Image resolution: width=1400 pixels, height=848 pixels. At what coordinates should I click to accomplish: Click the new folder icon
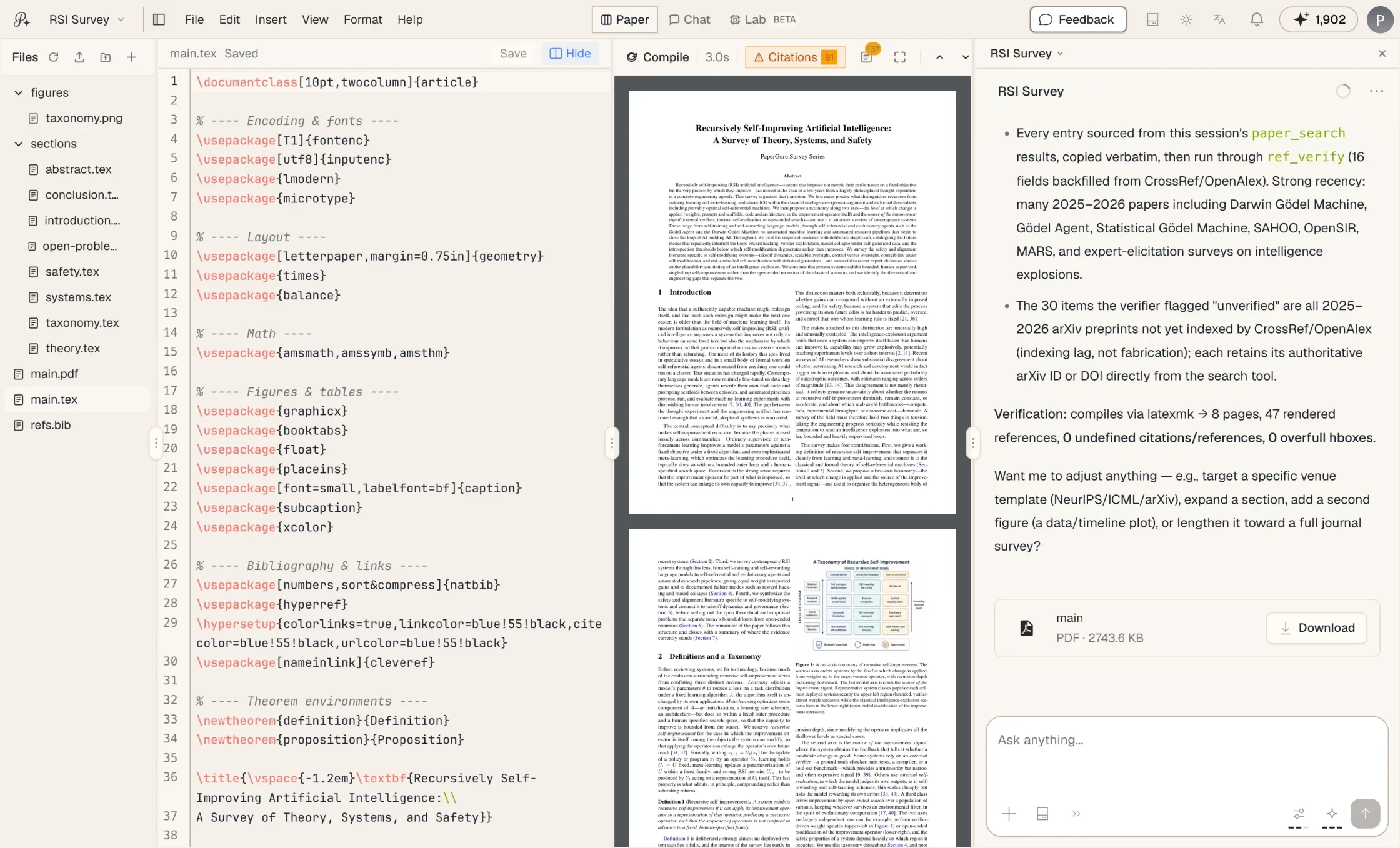click(105, 57)
